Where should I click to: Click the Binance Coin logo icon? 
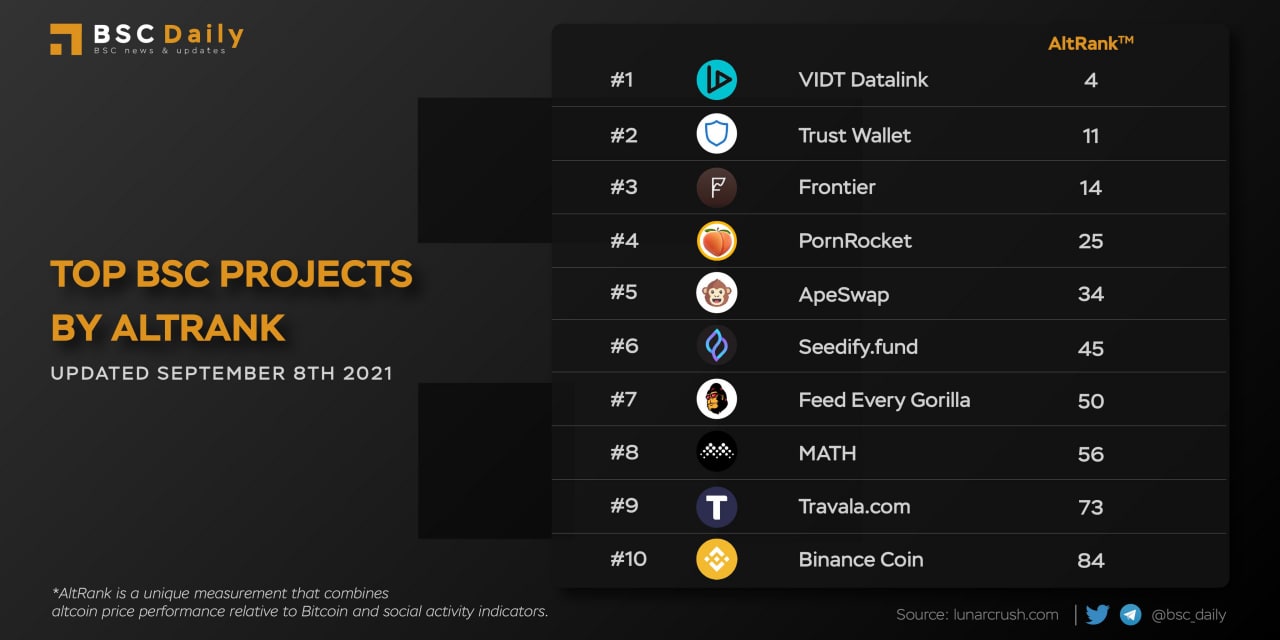tap(716, 560)
